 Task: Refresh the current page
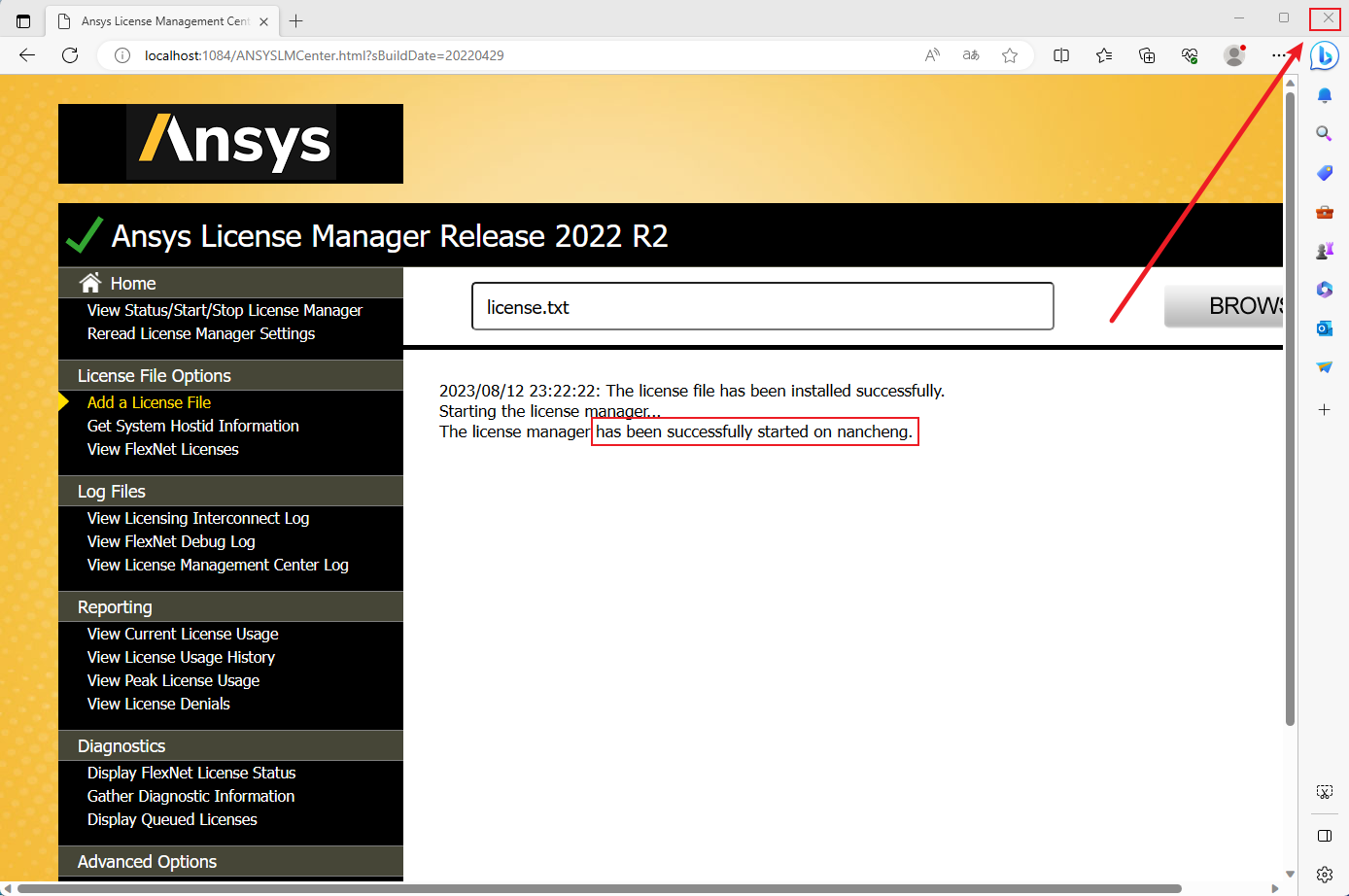pyautogui.click(x=70, y=55)
